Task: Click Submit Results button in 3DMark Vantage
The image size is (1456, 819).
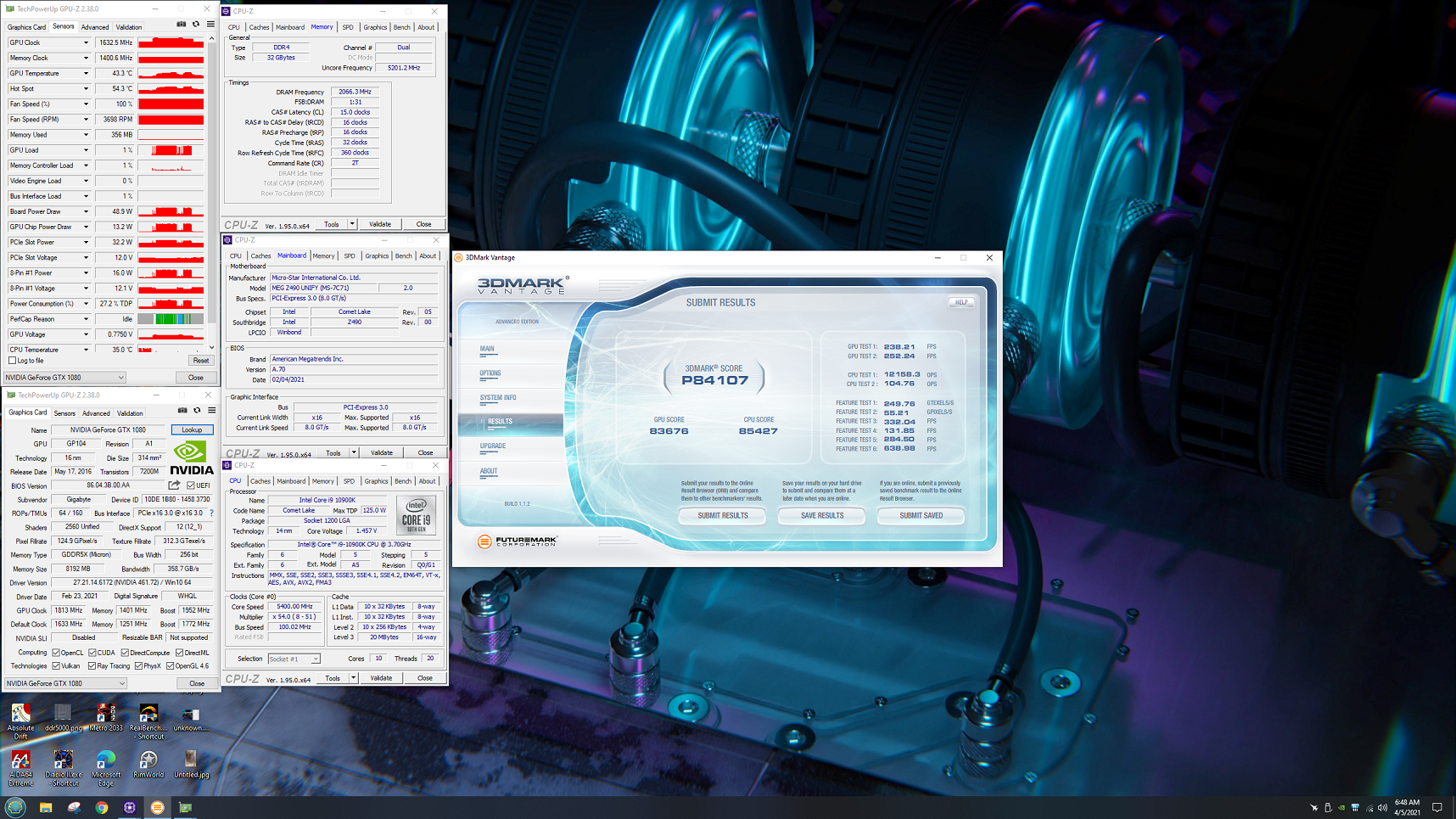Action: [x=723, y=515]
